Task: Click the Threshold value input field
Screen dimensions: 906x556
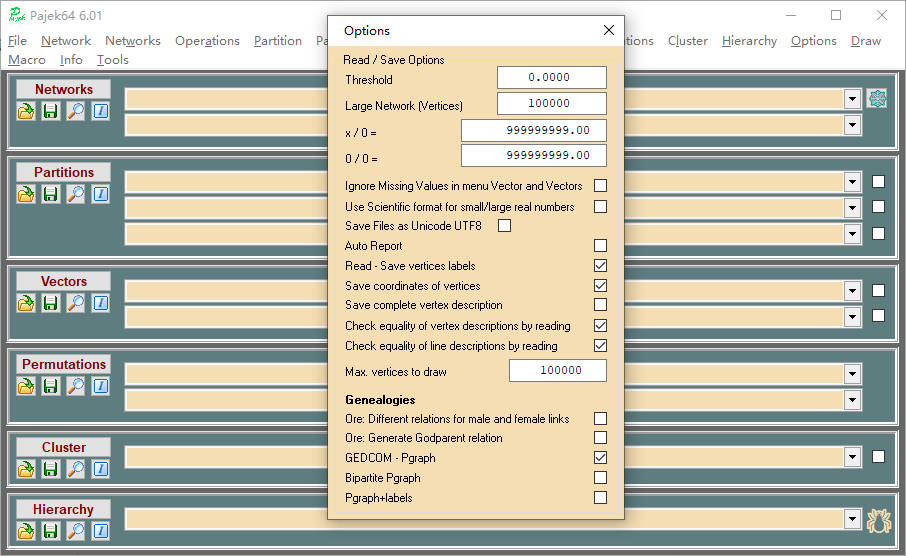Action: coord(552,78)
